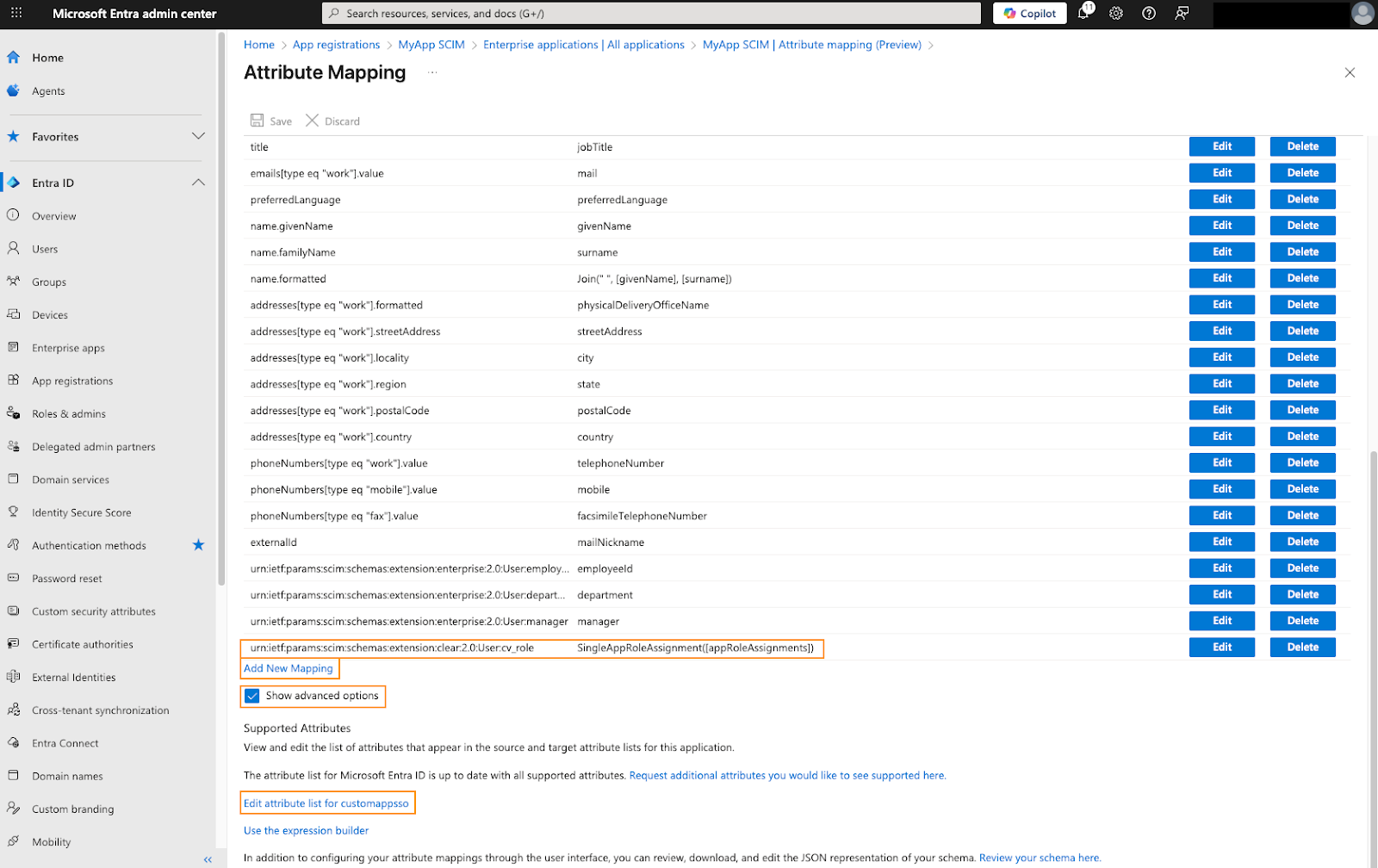Open the settings gear icon
Screen dimensions: 1378x868
pyautogui.click(x=1116, y=14)
